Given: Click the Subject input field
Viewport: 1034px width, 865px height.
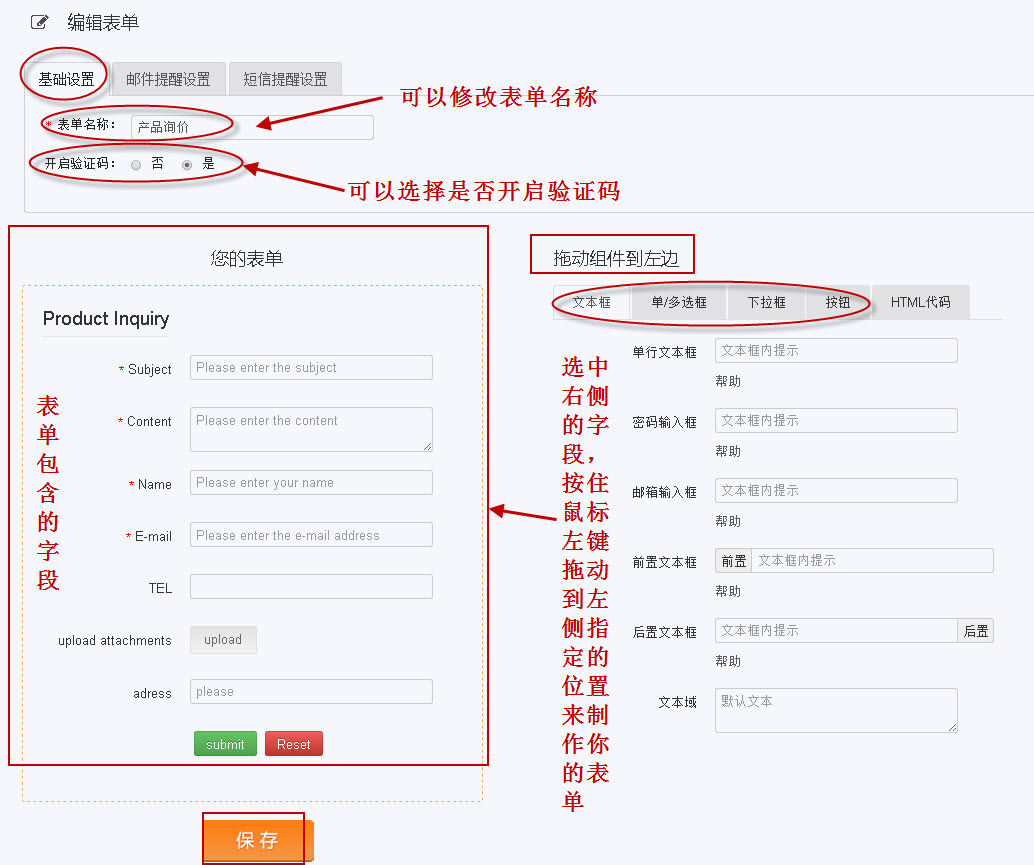Looking at the screenshot, I should click(x=310, y=368).
